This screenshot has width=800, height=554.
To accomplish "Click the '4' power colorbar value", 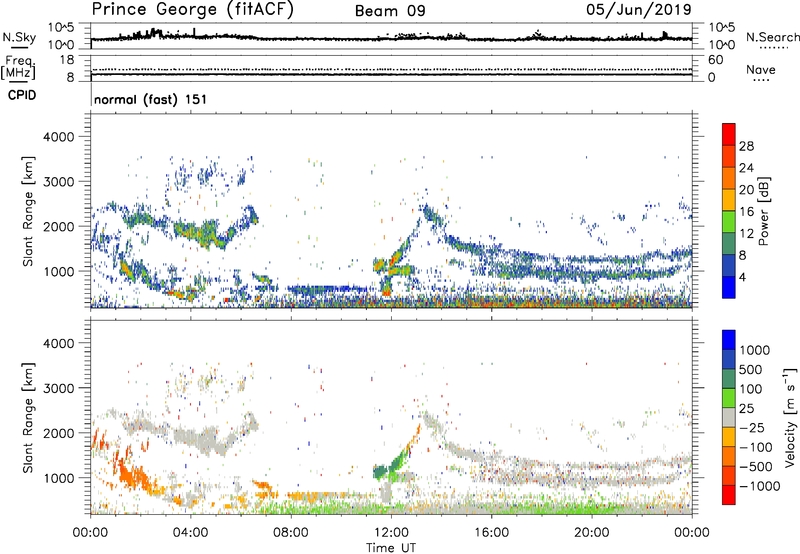I will [742, 277].
